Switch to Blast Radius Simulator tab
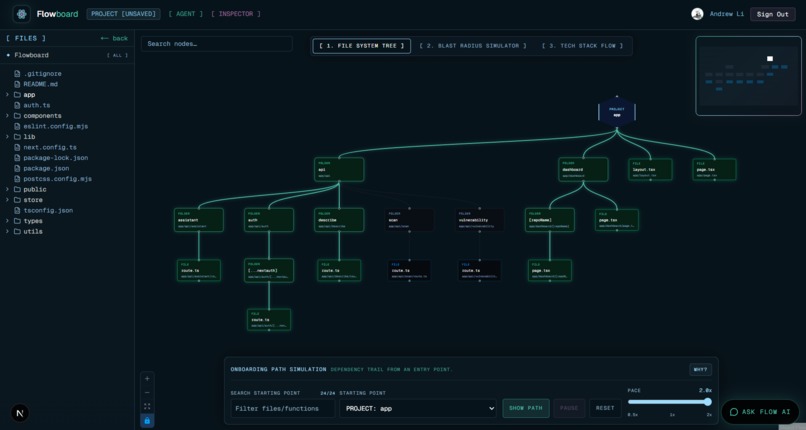This screenshot has width=806, height=430. (x=472, y=46)
